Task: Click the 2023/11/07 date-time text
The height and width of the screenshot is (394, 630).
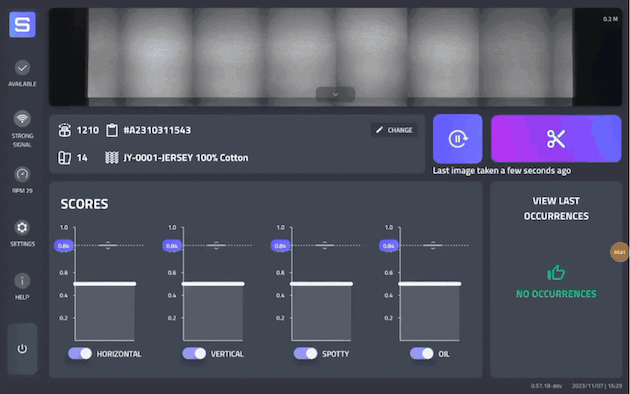Action: click(597, 386)
